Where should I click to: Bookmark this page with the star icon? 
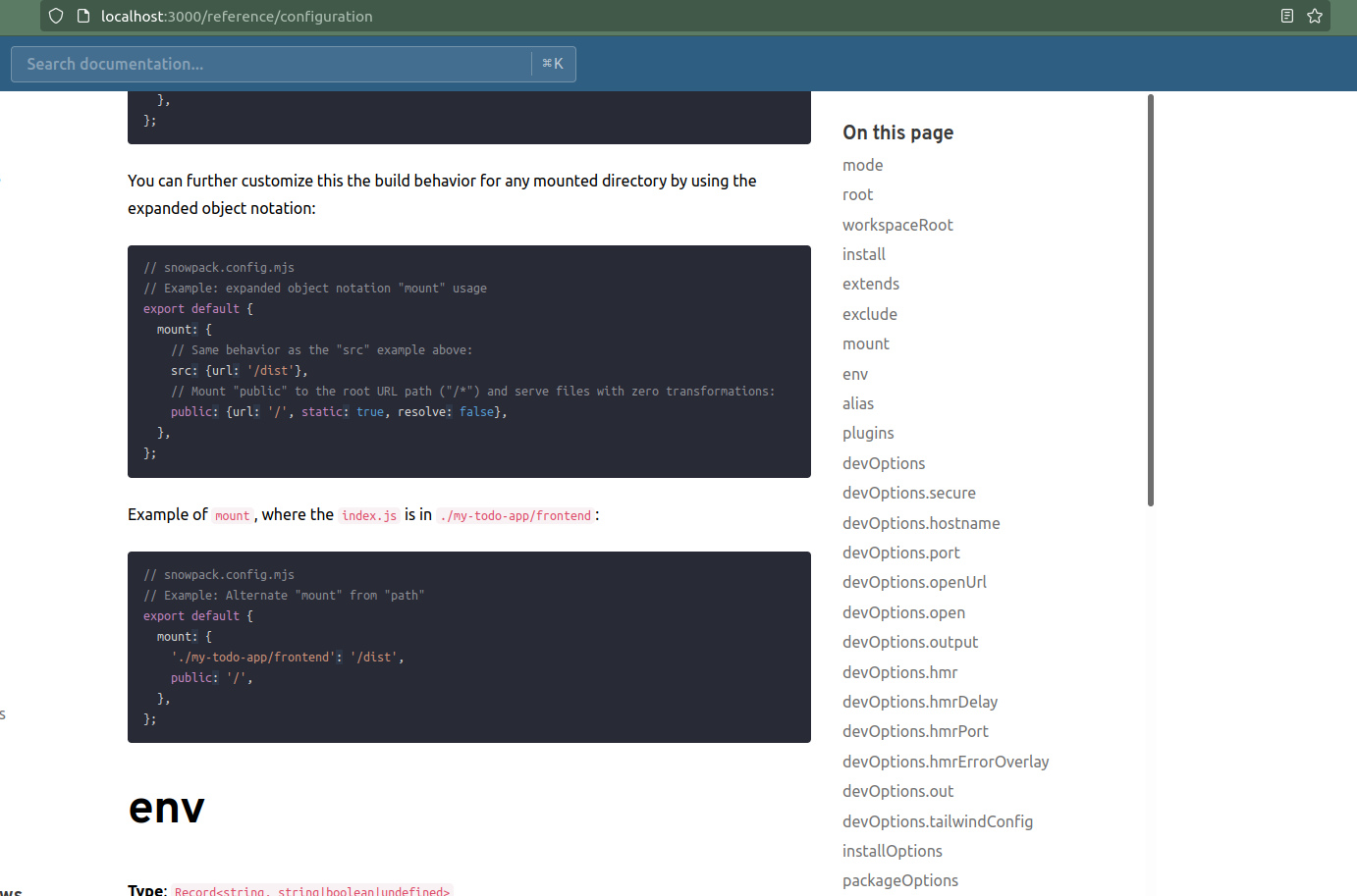(1315, 16)
